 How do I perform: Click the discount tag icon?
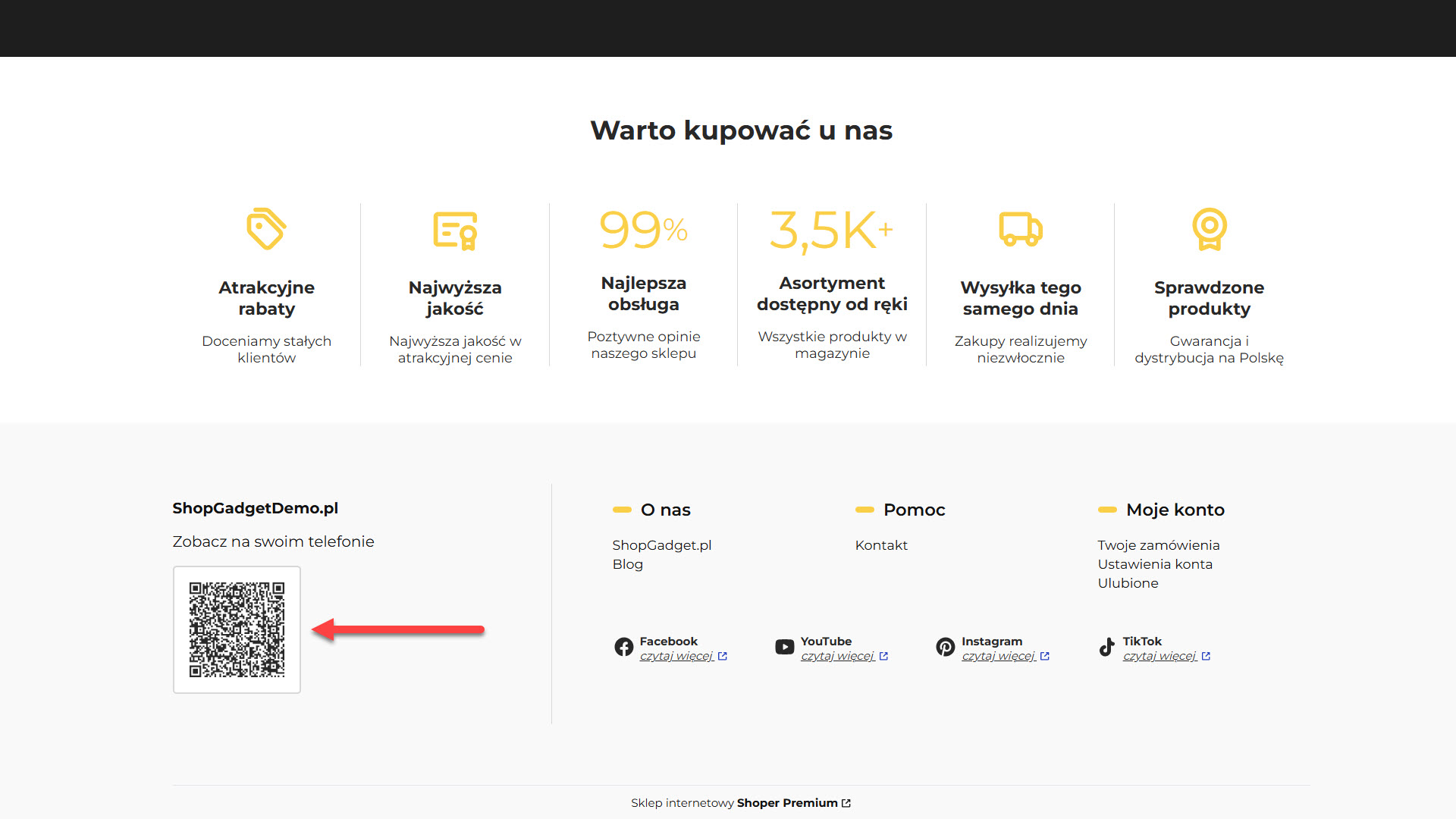[x=266, y=228]
